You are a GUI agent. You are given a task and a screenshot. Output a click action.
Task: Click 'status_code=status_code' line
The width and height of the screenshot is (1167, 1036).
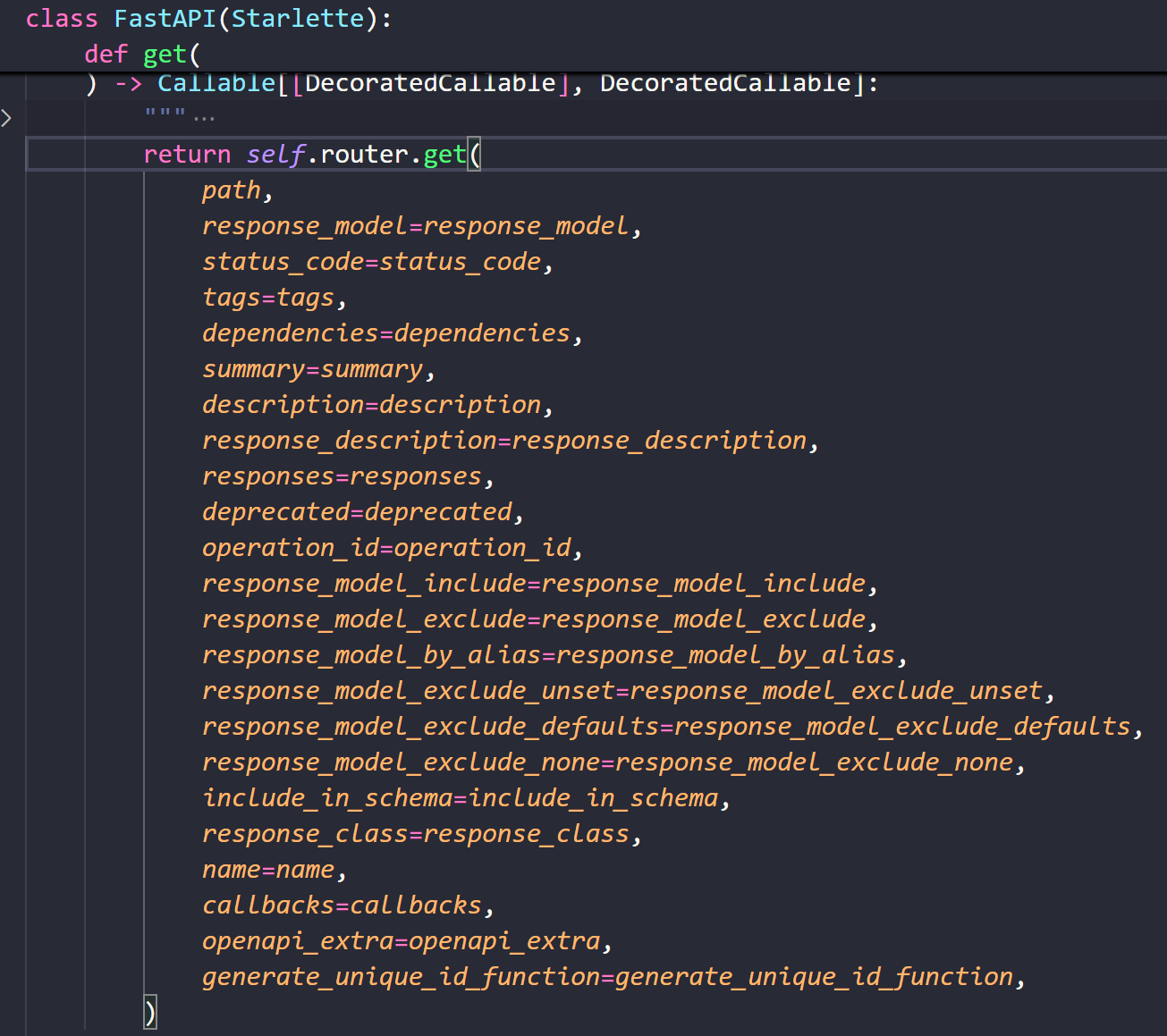click(377, 262)
